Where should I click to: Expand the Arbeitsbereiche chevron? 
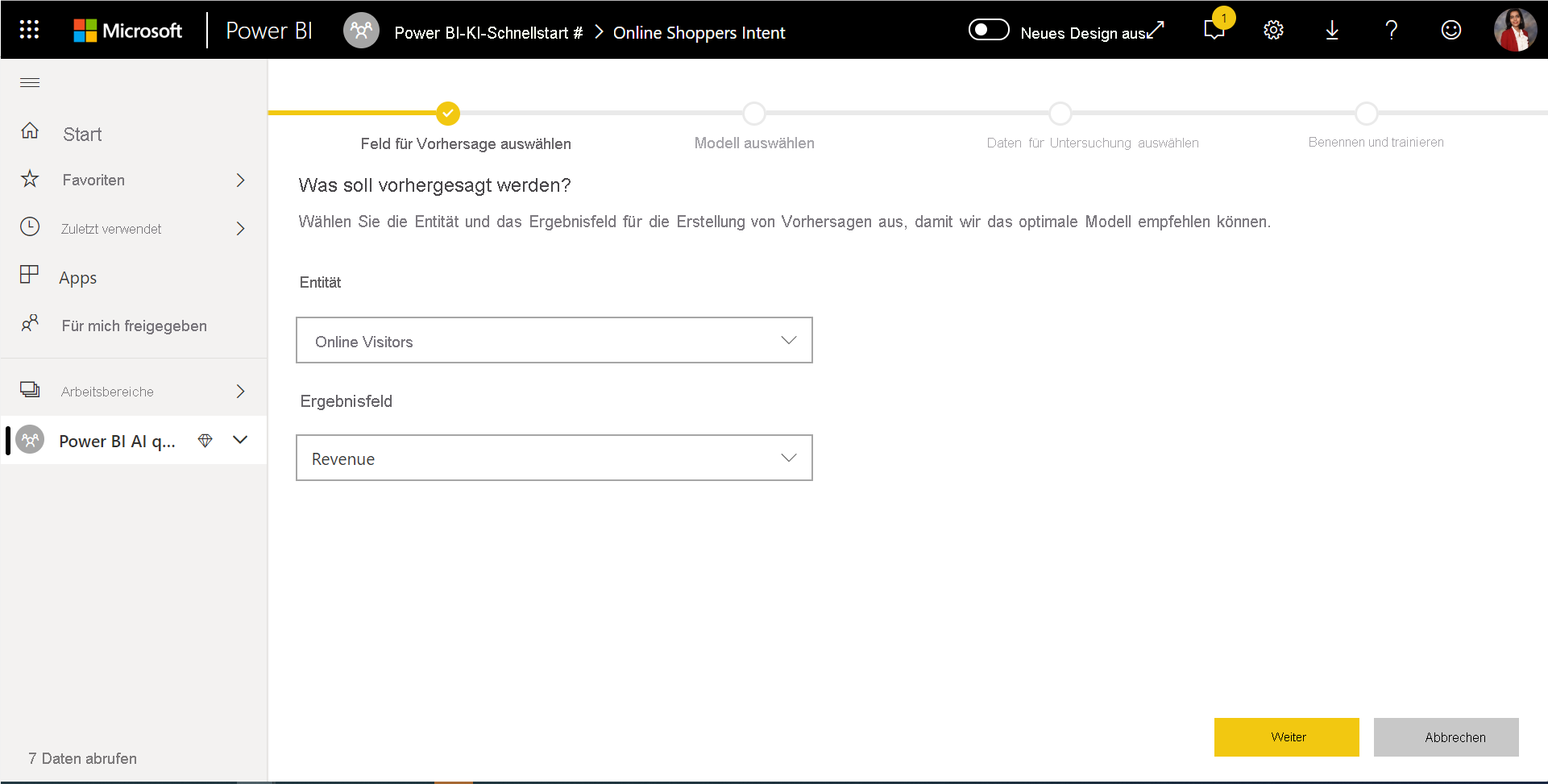[x=240, y=392]
